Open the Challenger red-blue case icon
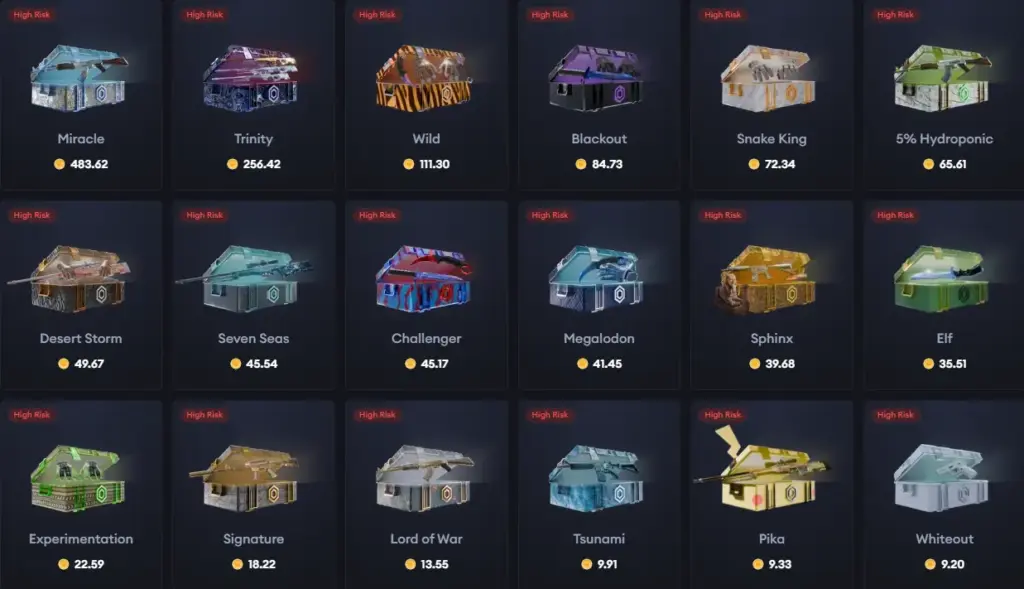1024x589 pixels. [x=424, y=278]
